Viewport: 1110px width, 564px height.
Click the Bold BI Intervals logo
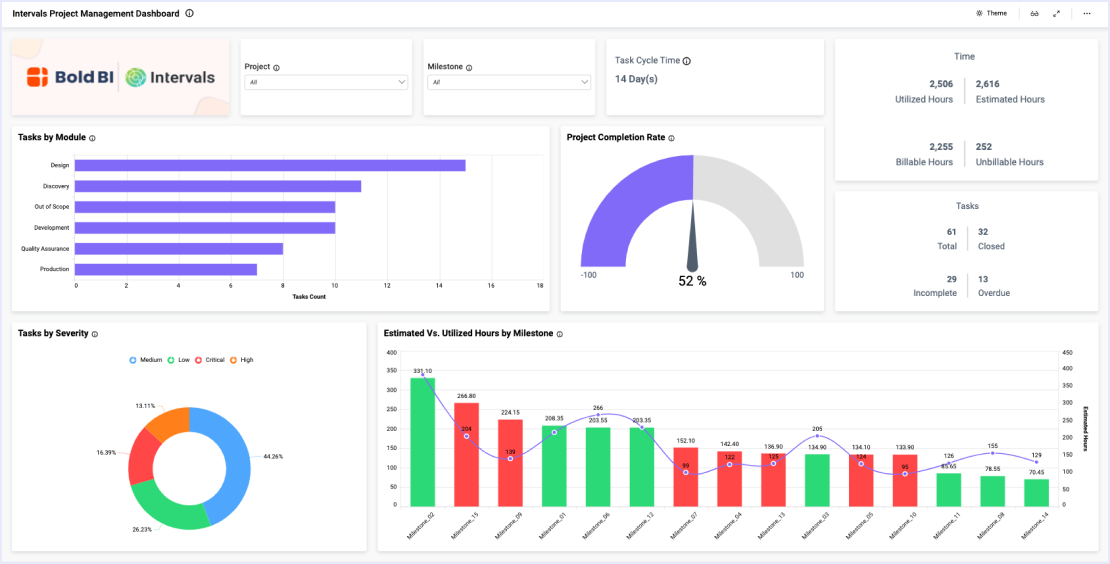121,77
